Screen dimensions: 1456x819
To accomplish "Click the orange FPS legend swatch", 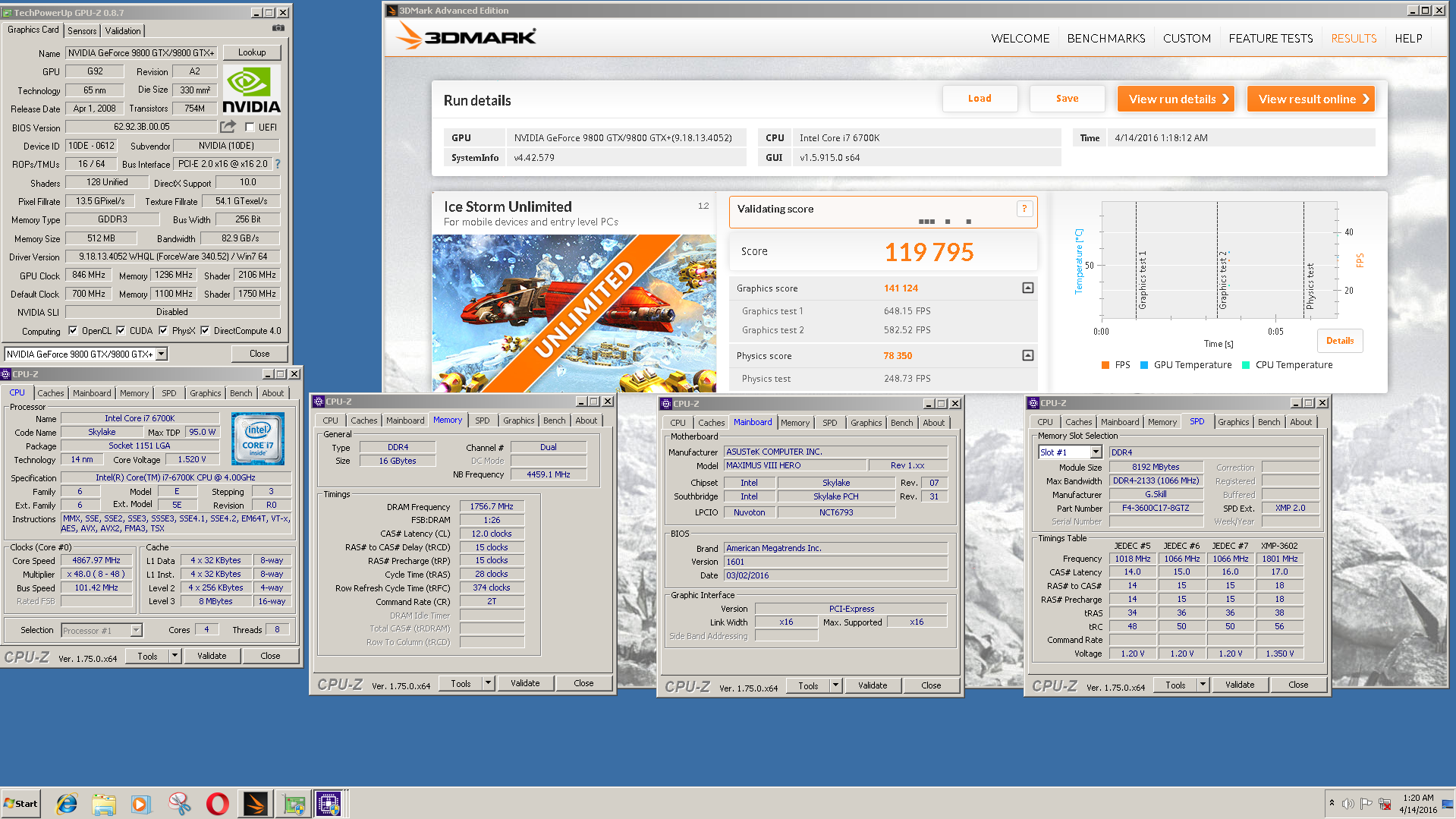I will pos(1105,365).
